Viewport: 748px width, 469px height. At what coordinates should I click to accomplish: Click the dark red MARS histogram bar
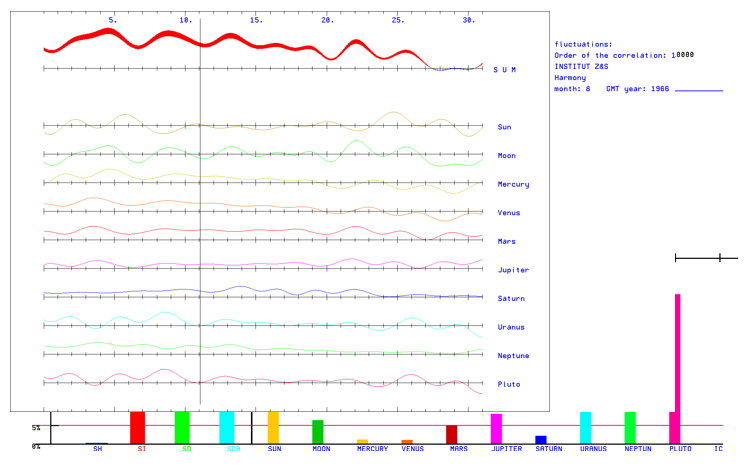click(451, 434)
